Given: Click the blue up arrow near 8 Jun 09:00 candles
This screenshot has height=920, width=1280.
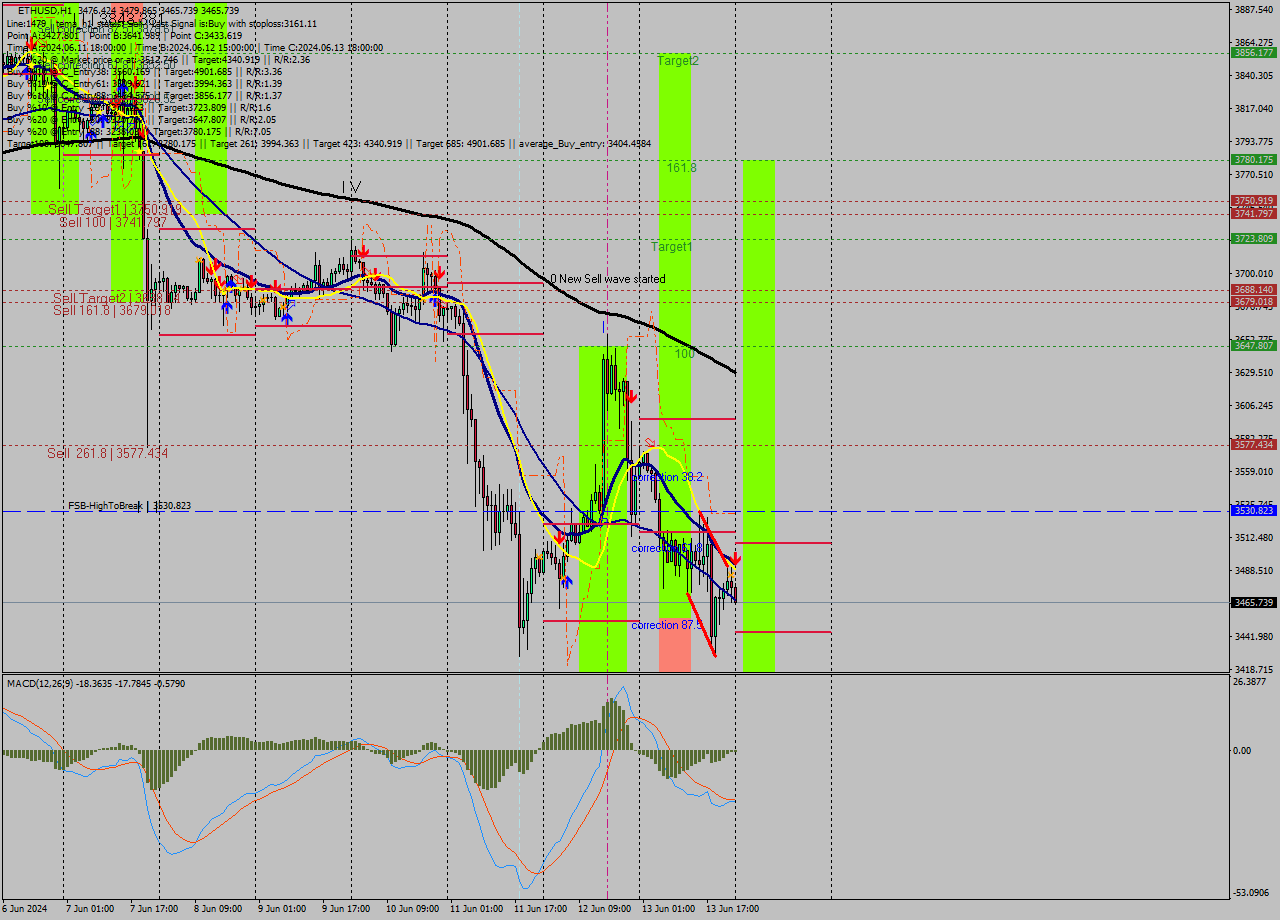Looking at the screenshot, I should pos(231,284).
